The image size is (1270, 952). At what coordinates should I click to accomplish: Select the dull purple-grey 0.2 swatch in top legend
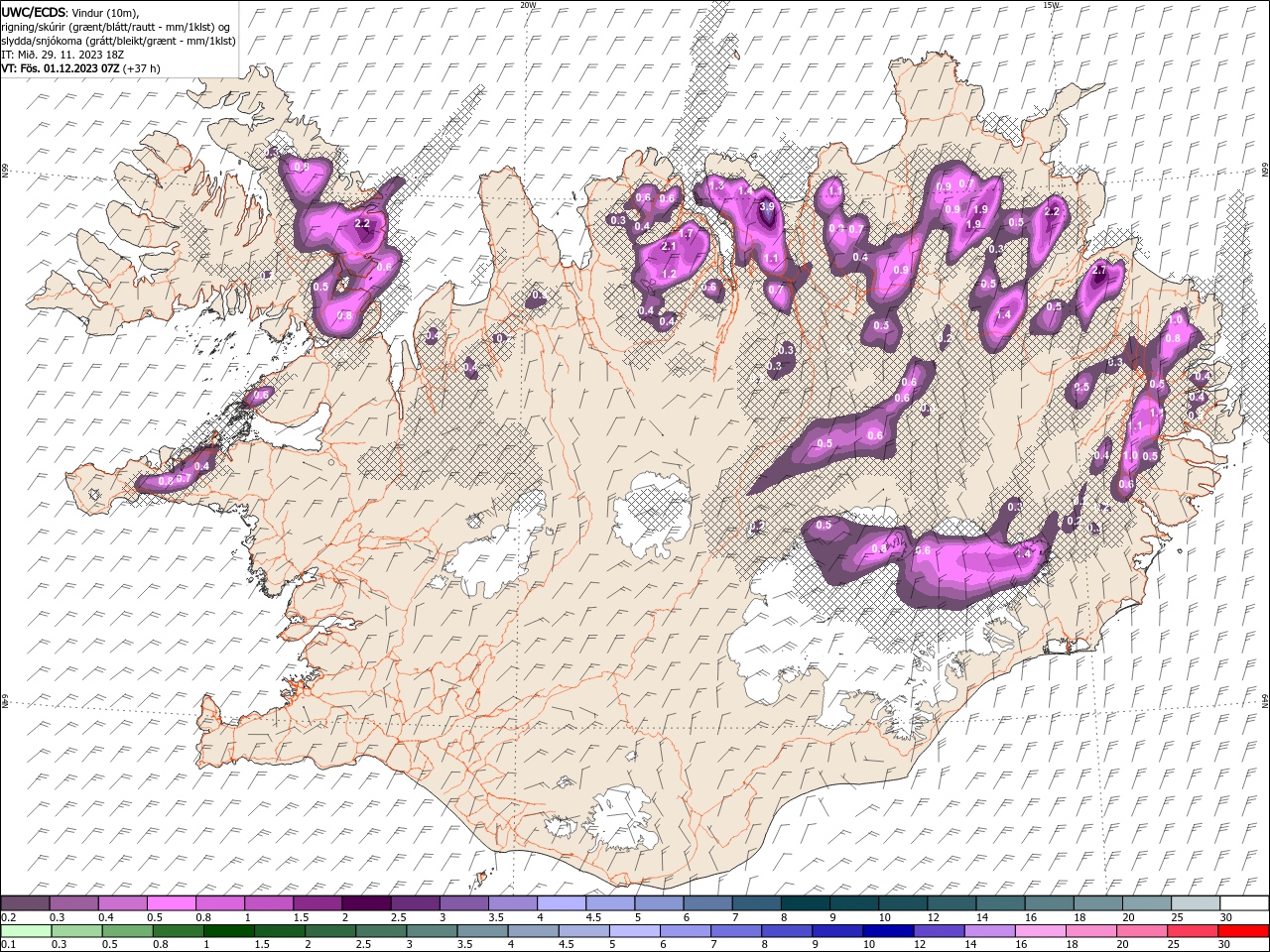(25, 903)
